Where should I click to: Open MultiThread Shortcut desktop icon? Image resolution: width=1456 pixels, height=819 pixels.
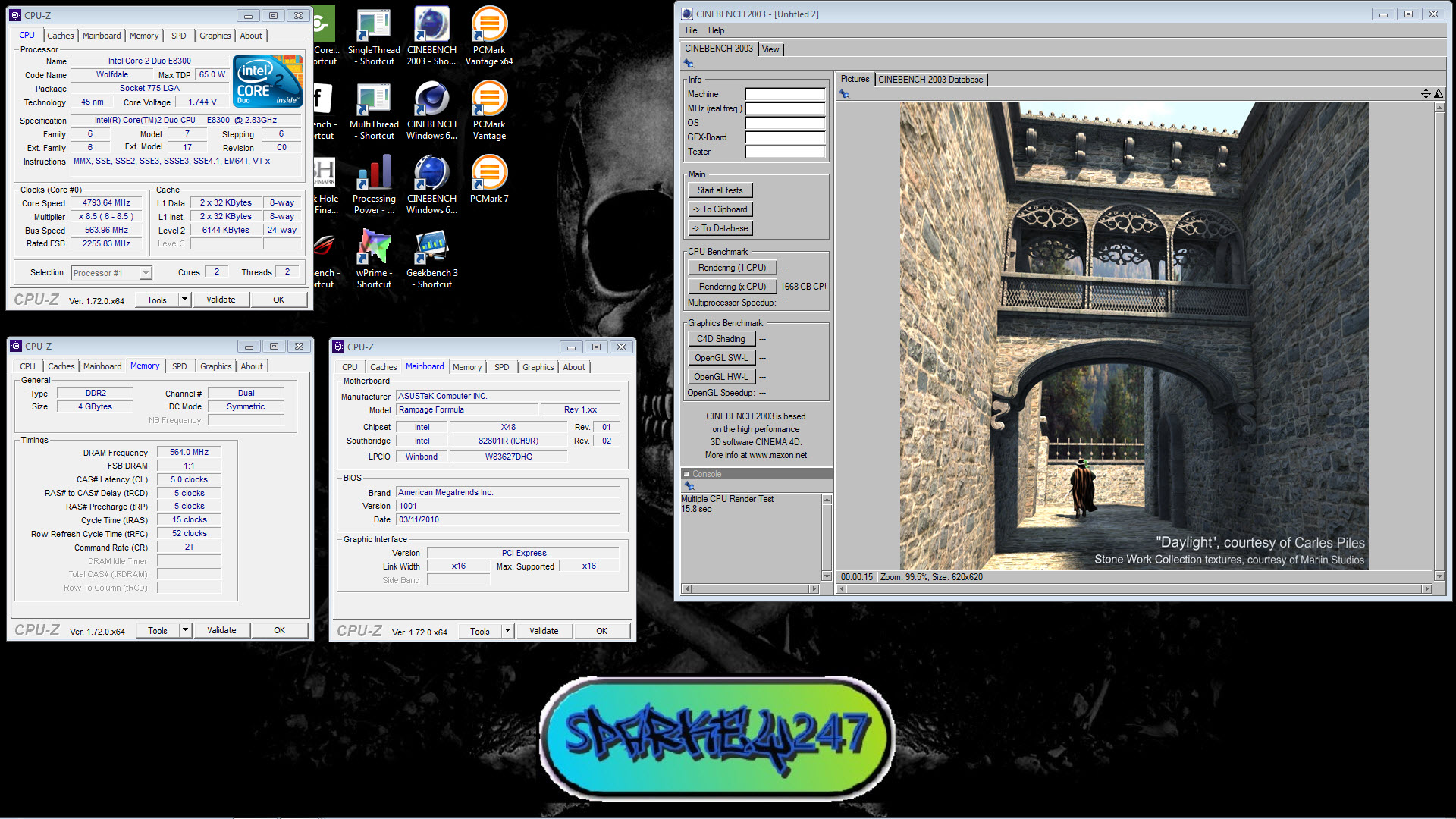click(374, 111)
